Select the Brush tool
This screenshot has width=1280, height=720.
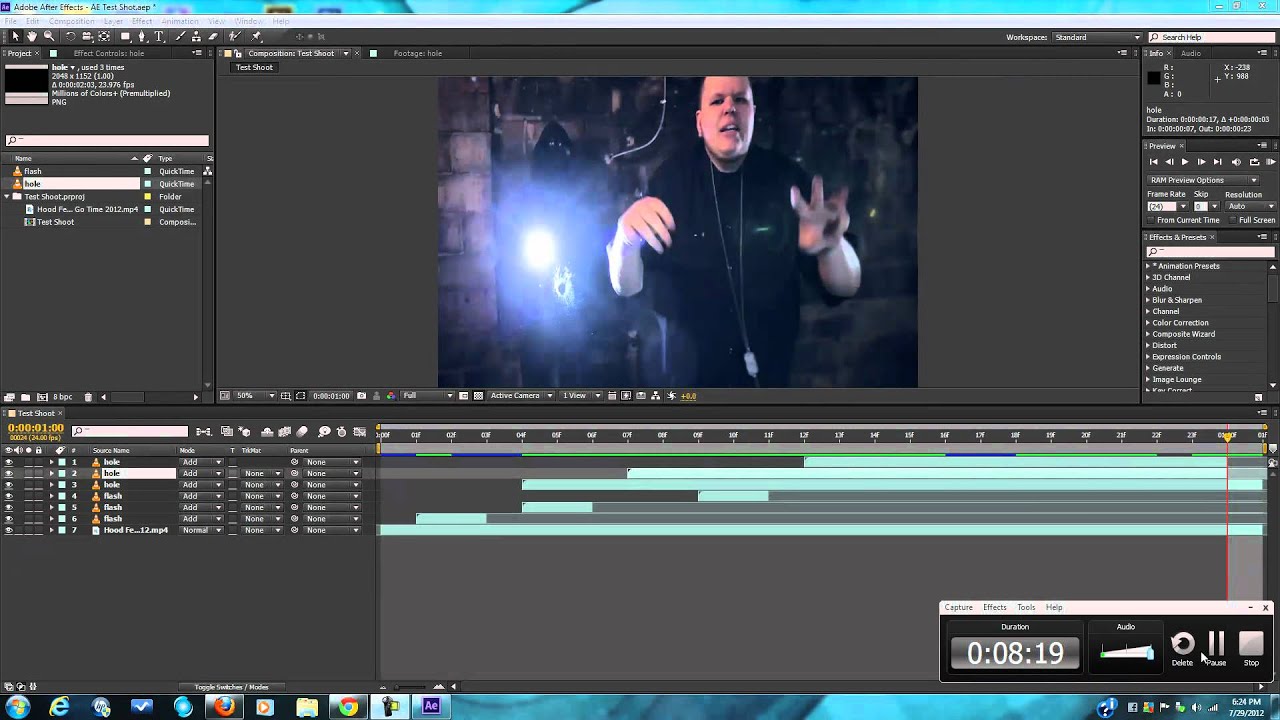(181, 36)
